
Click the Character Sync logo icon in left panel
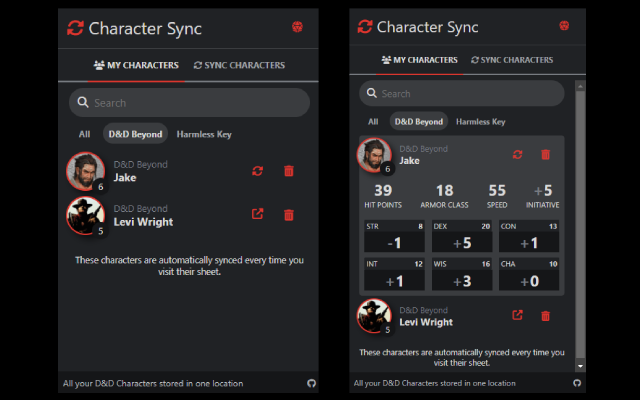tap(76, 28)
